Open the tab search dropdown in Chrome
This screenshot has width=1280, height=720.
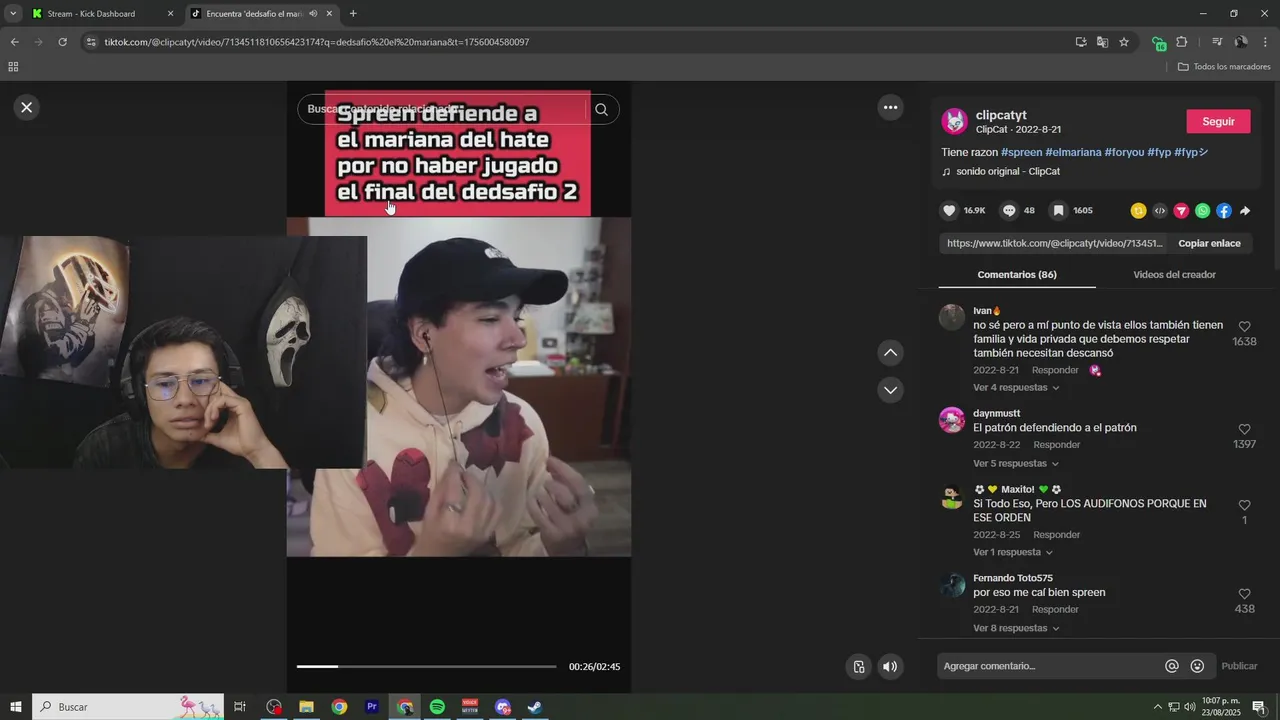(x=13, y=14)
